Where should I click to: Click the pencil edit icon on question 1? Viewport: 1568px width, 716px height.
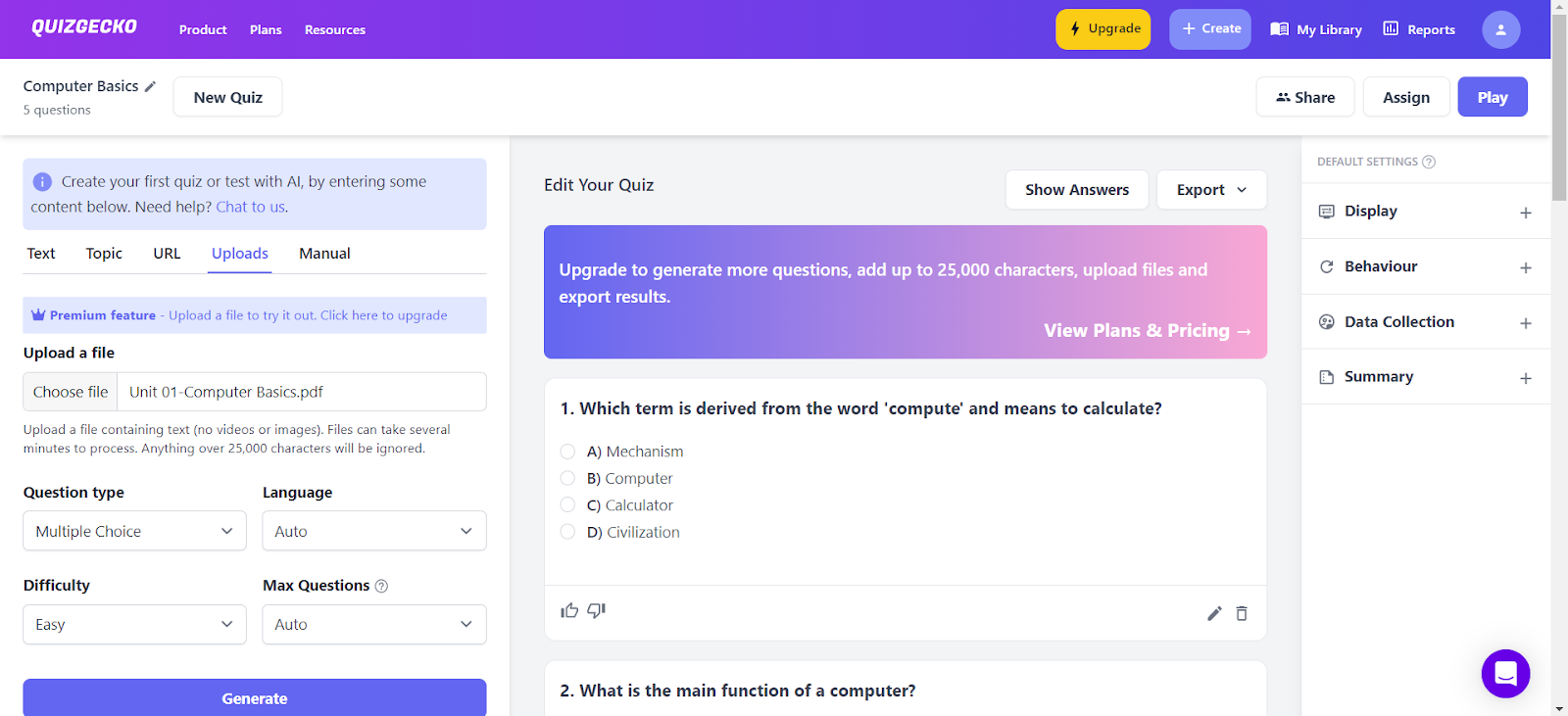[x=1214, y=613]
